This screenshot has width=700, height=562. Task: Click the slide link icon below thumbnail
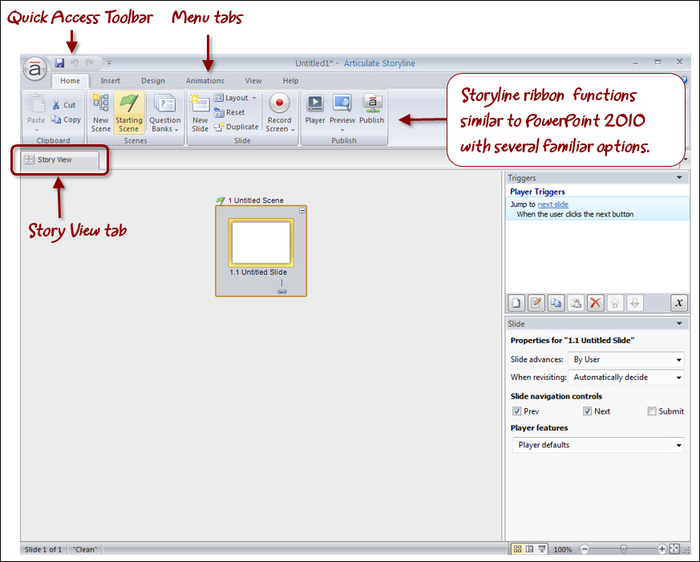coord(282,291)
